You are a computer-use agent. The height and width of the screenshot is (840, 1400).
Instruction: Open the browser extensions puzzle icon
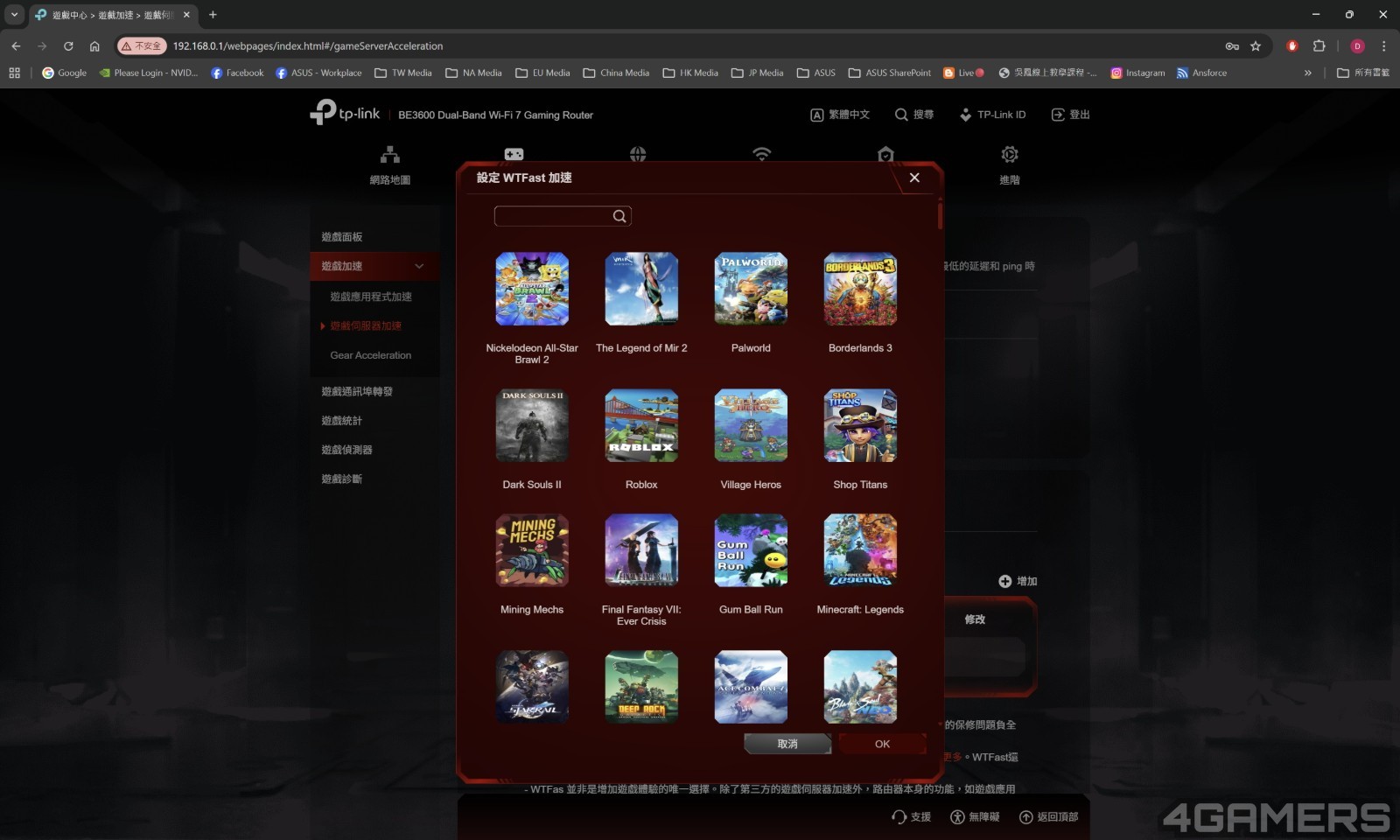(x=1319, y=46)
